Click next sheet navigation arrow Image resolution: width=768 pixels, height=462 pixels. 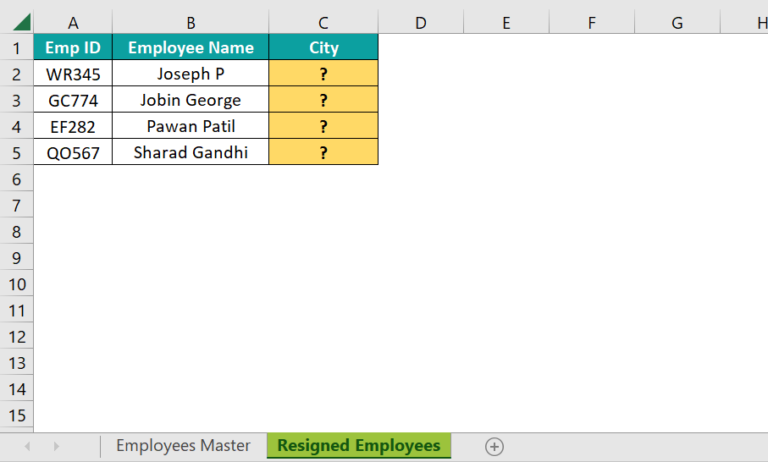tap(57, 446)
